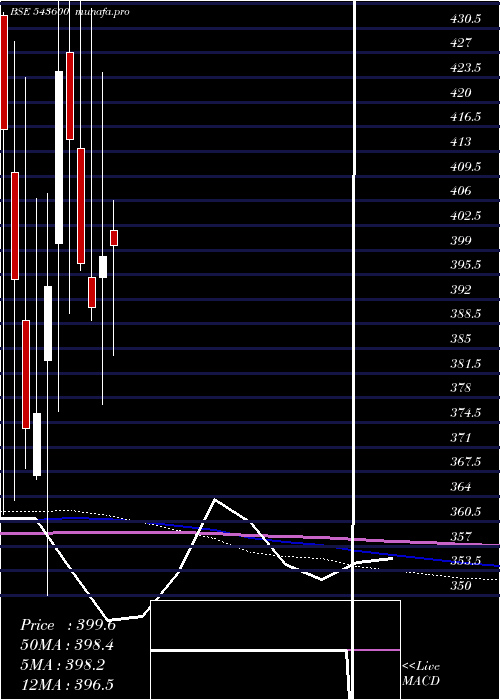Click the 350 price axis label
Image resolution: width=500 pixels, height=700 pixels.
click(460, 585)
